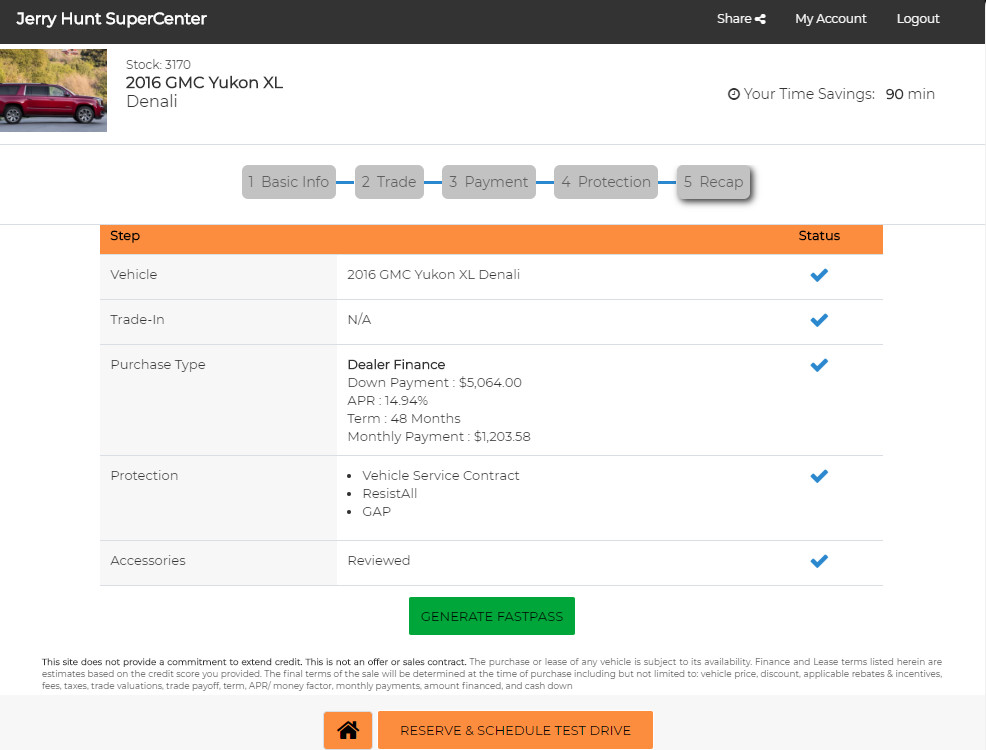Viewport: 986px width, 750px height.
Task: Click the Term 48 Months line
Action: click(404, 419)
